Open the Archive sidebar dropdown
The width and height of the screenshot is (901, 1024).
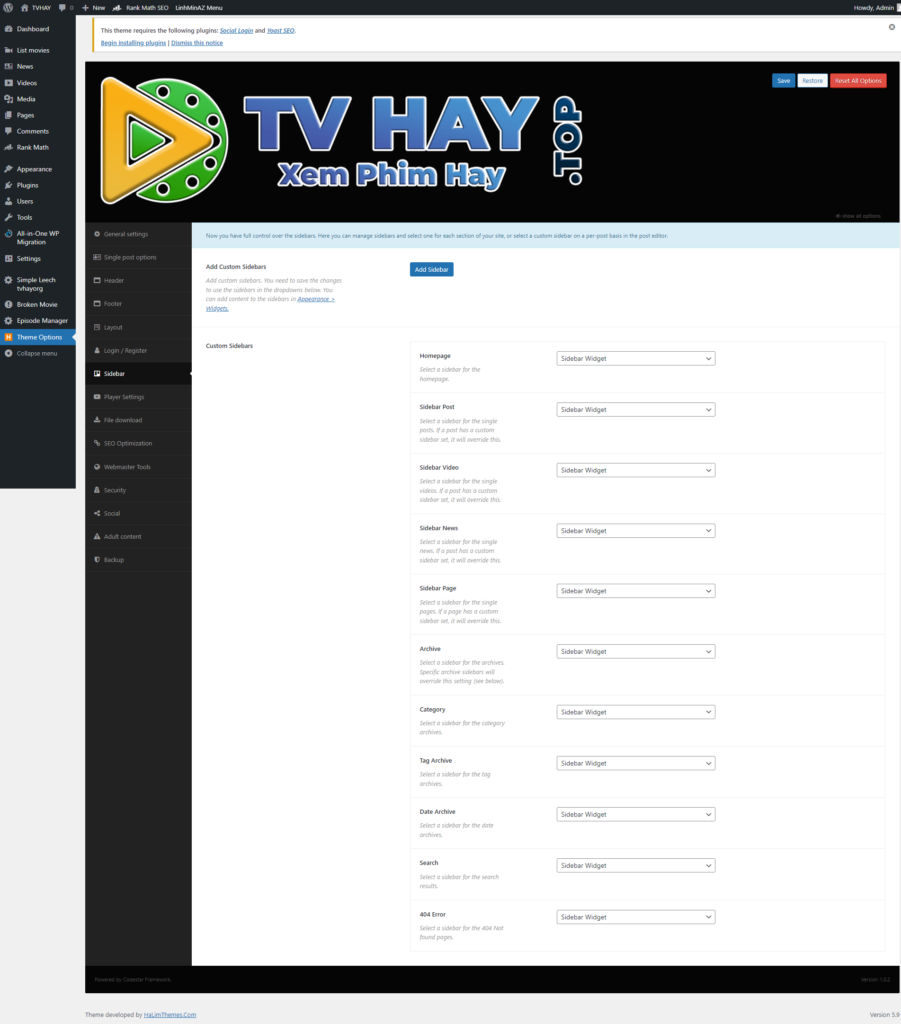pos(635,652)
